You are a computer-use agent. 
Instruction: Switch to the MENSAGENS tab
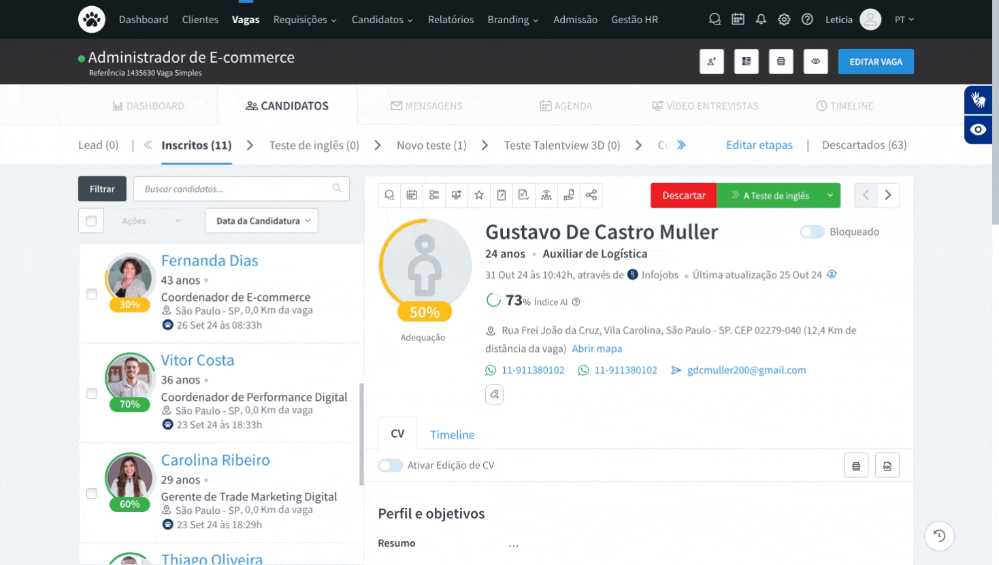pos(426,106)
